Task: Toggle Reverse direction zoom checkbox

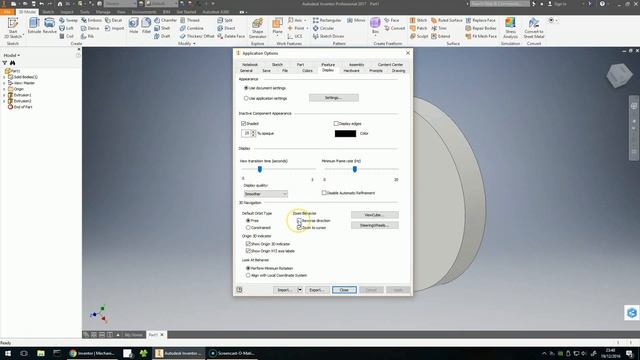Action: [x=299, y=220]
